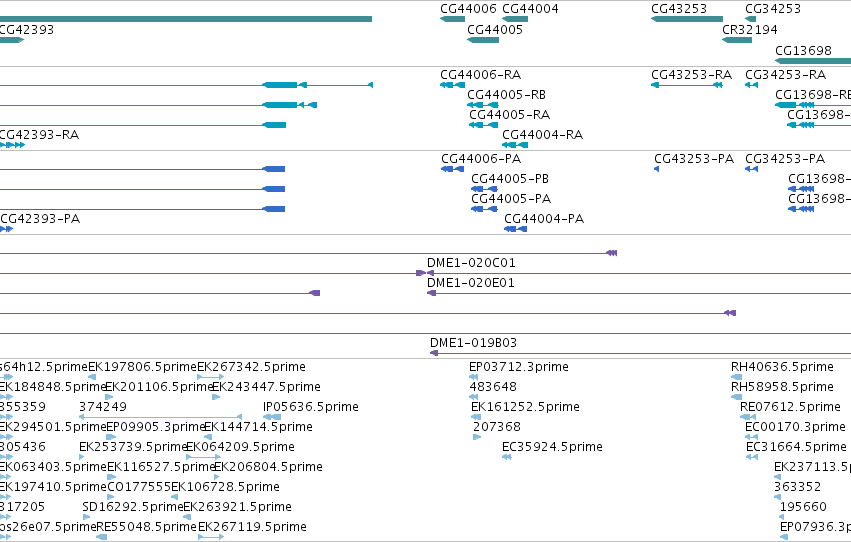Select the DME1-019B03 feature
The image size is (851, 542).
point(640,353)
